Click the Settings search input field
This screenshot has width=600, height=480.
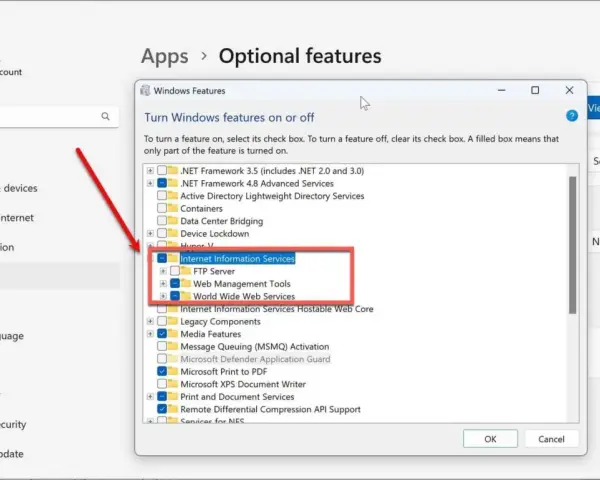click(x=57, y=116)
